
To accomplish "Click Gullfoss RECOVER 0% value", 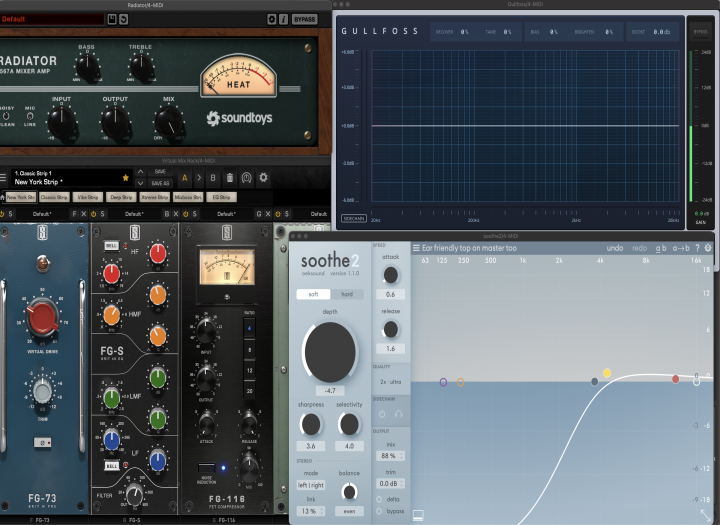I will point(464,32).
